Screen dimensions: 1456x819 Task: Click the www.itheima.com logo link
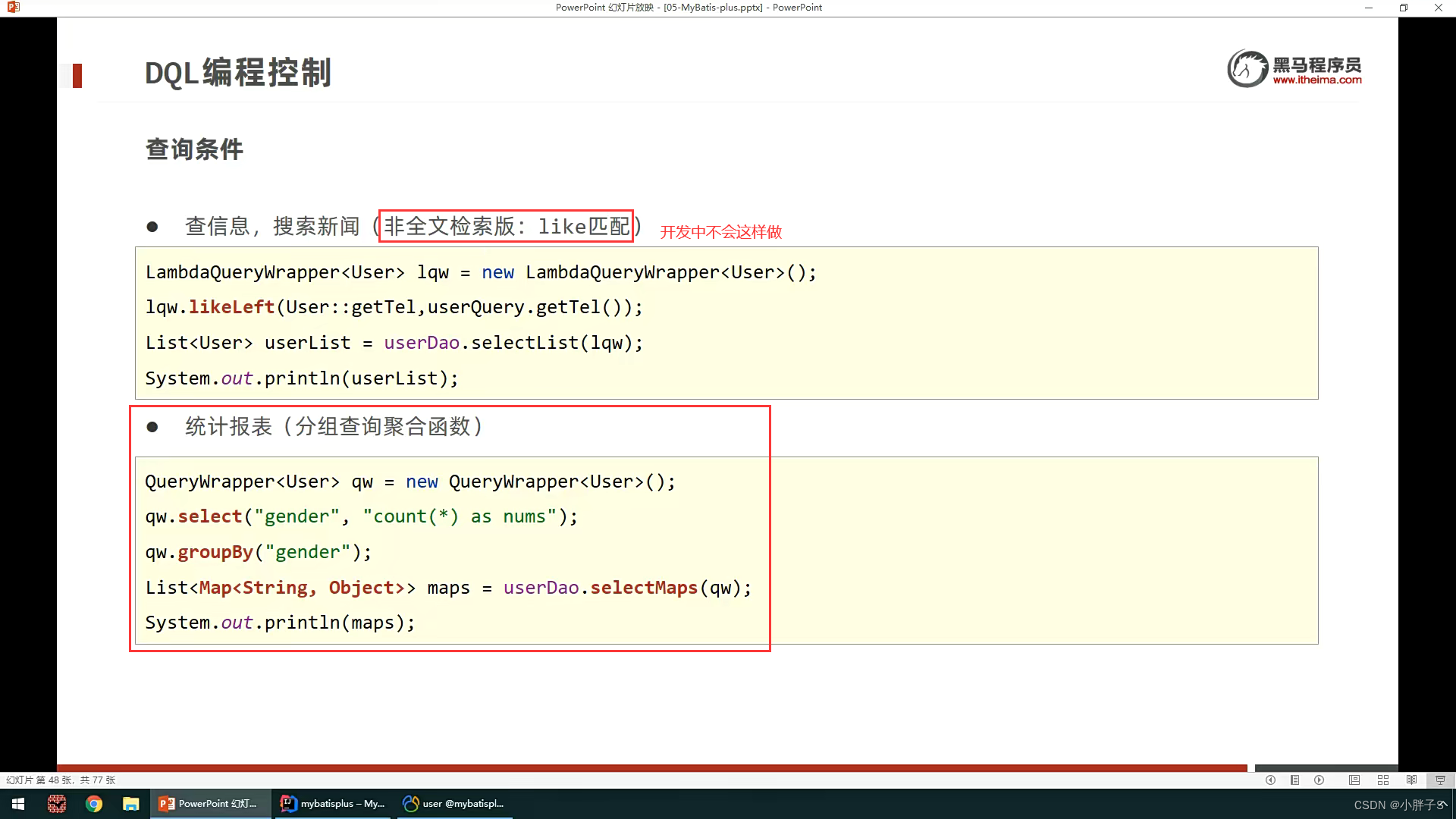pos(1316,80)
